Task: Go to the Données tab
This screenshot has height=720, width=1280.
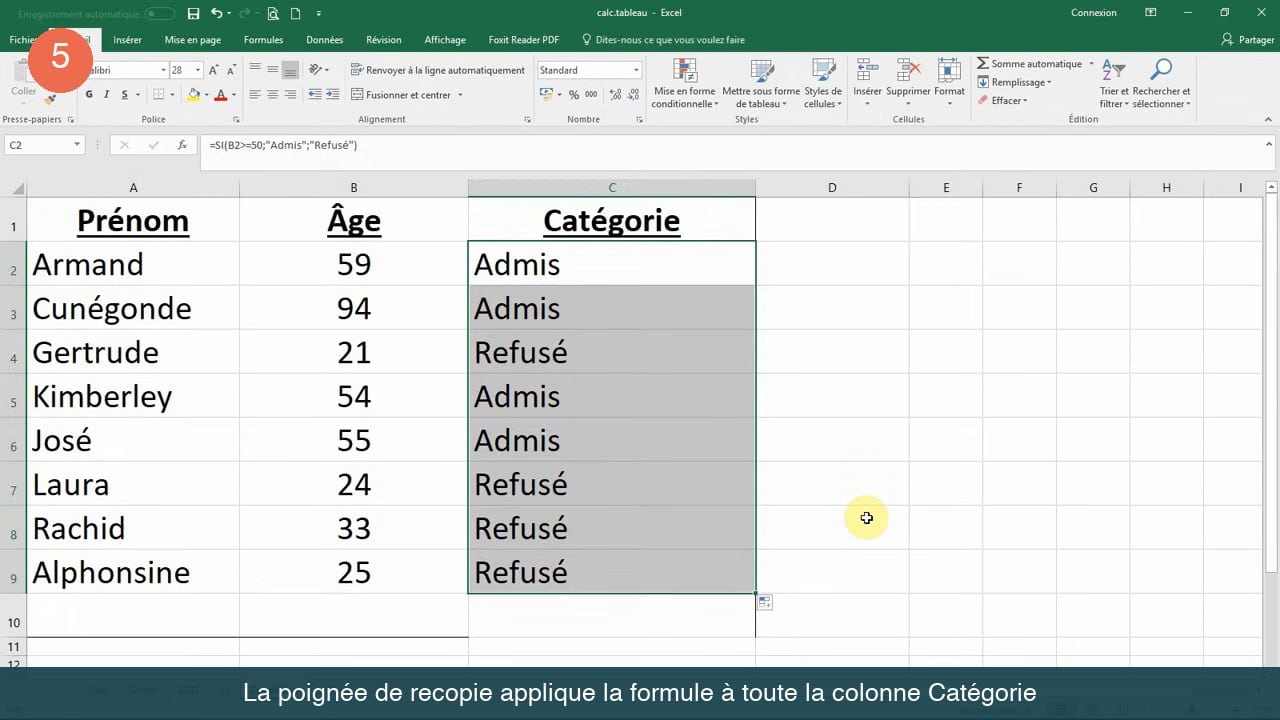Action: (325, 40)
